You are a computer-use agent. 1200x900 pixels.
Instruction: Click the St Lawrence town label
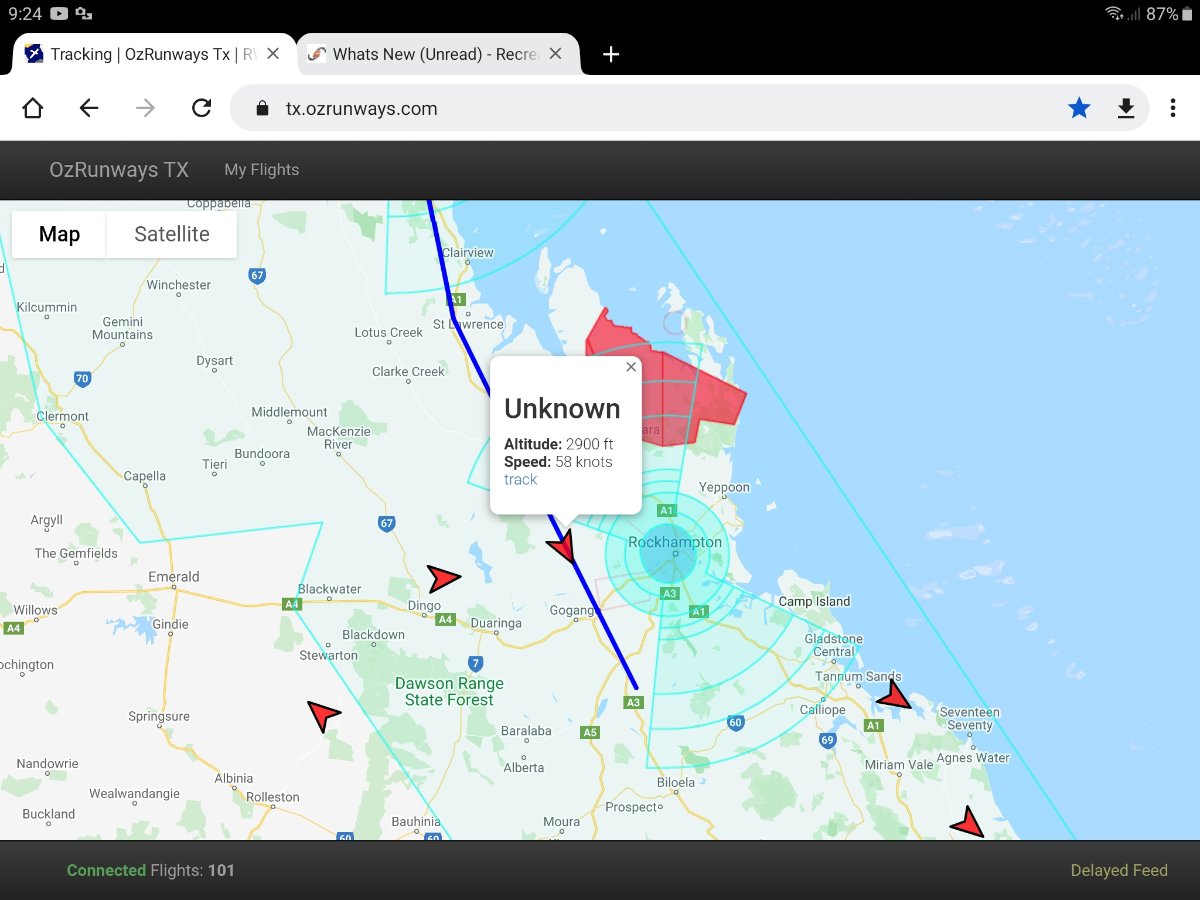point(468,324)
